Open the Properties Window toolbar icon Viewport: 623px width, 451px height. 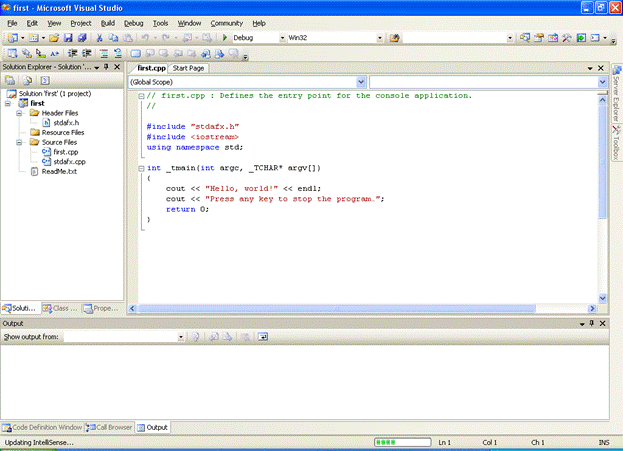539,38
